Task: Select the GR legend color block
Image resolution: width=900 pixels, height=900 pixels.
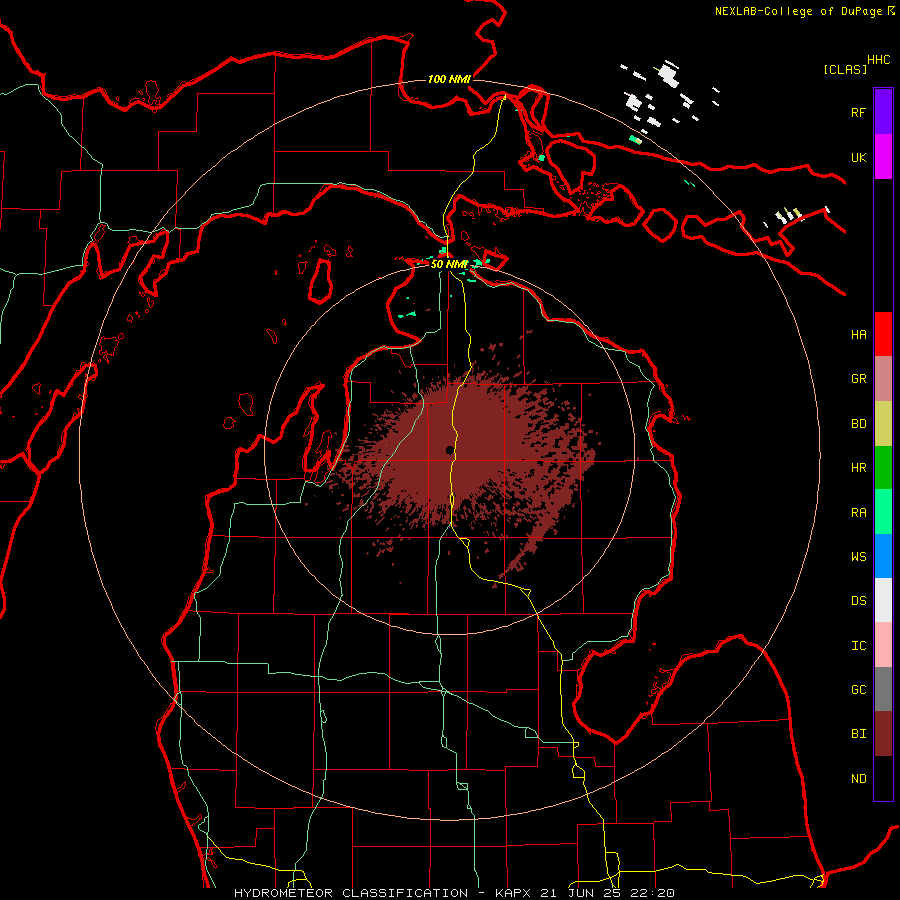Action: pos(883,379)
